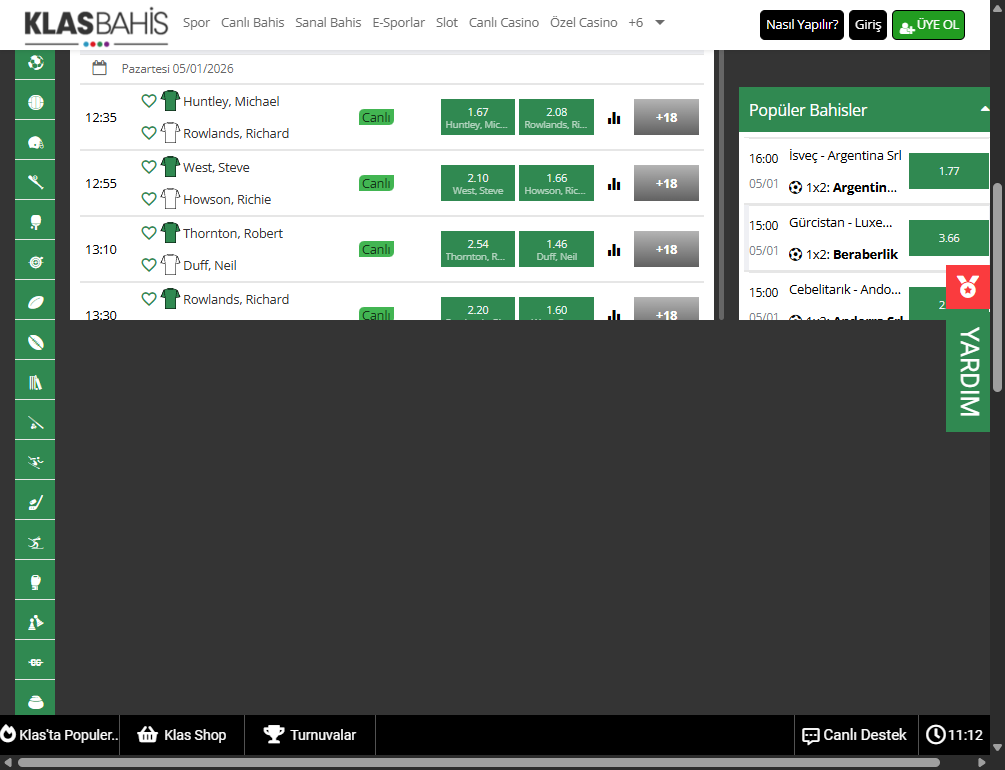Open the ice hockey stick and puck icon
Screen dimensions: 1005x770
click(35, 503)
